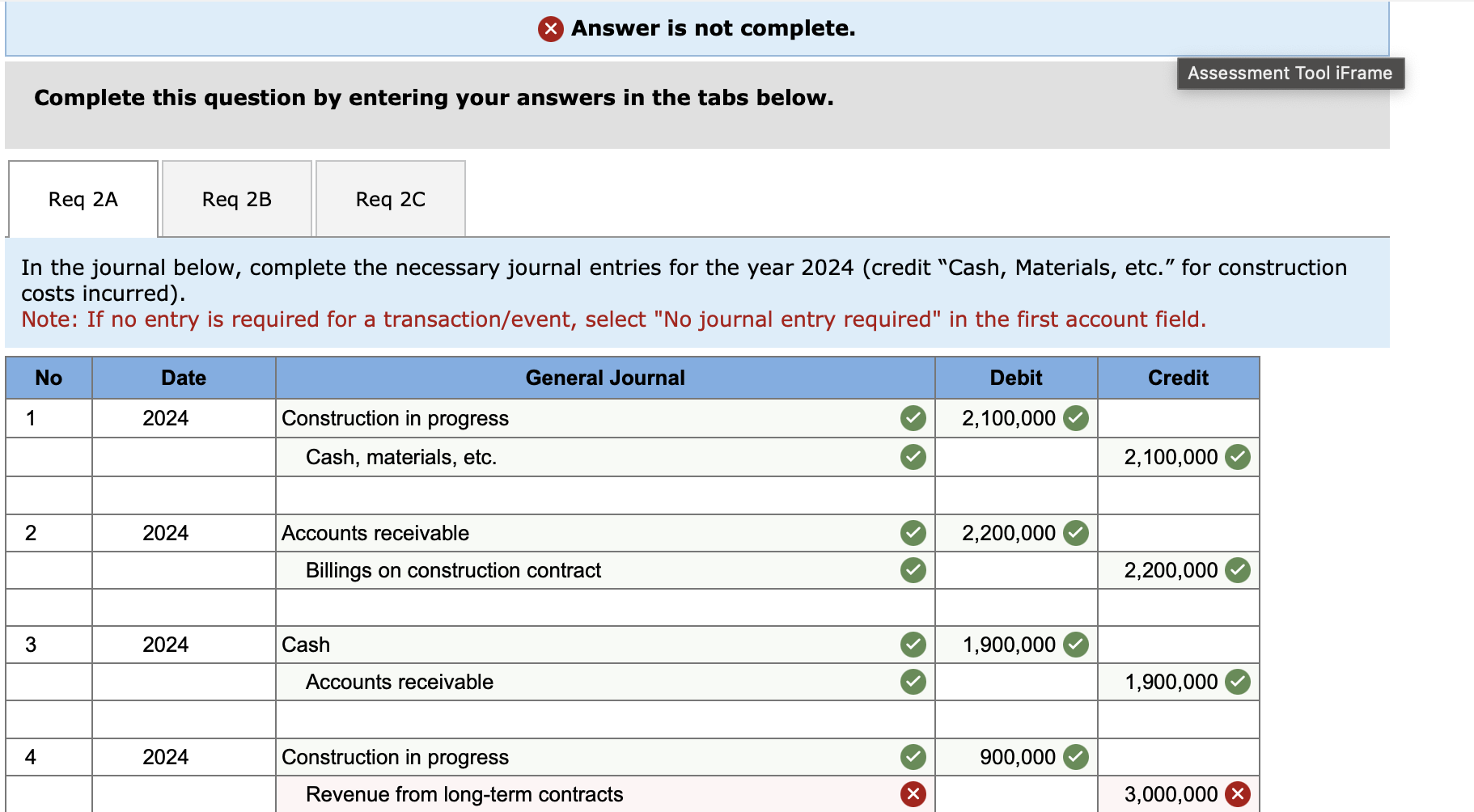Click green check next to the Cash account row

(x=913, y=645)
